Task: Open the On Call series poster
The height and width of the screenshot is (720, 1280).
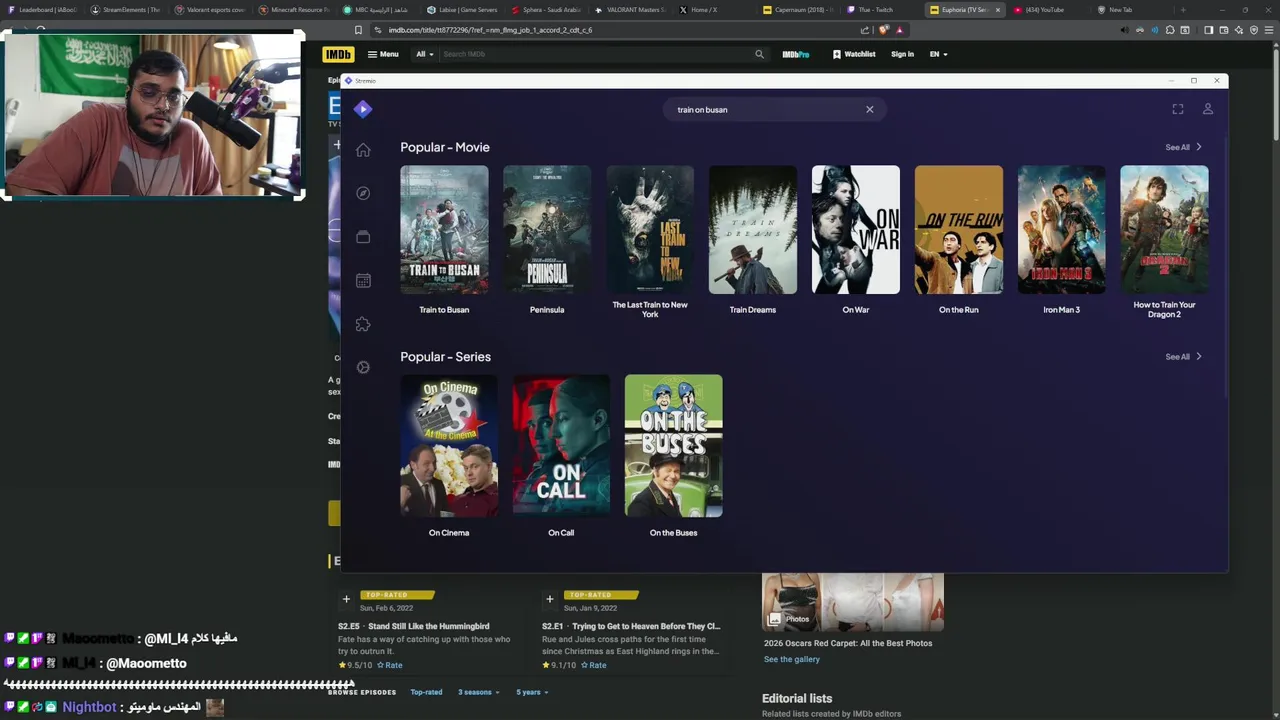Action: click(561, 446)
